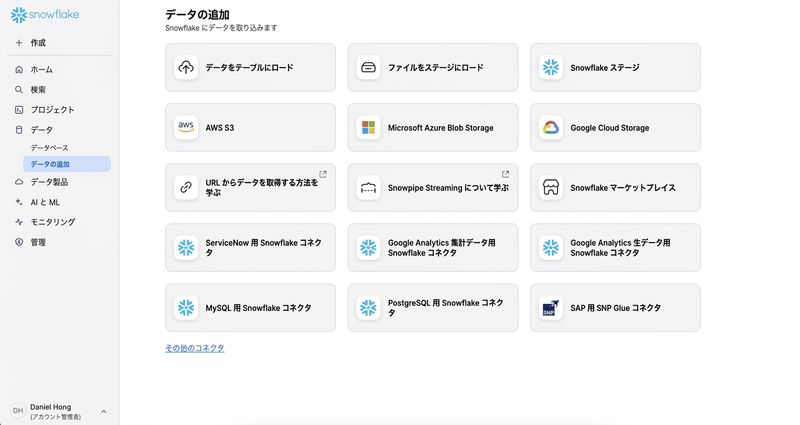800x425 pixels.
Task: Click the projects icon beside プロジェクト
Action: (19, 110)
